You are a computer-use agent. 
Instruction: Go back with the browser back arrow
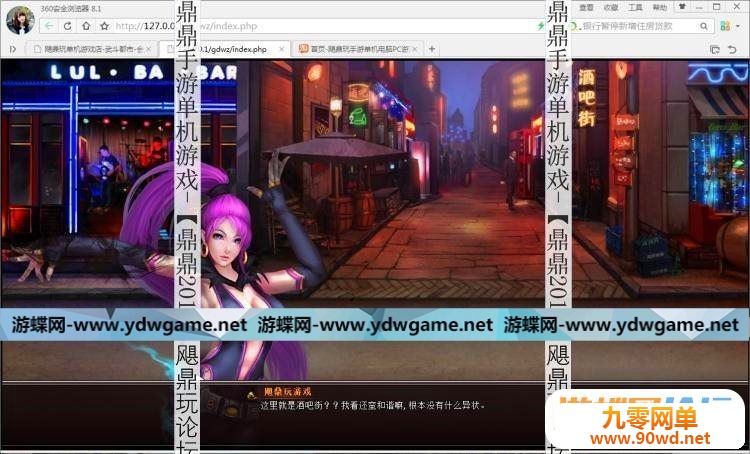(49, 26)
